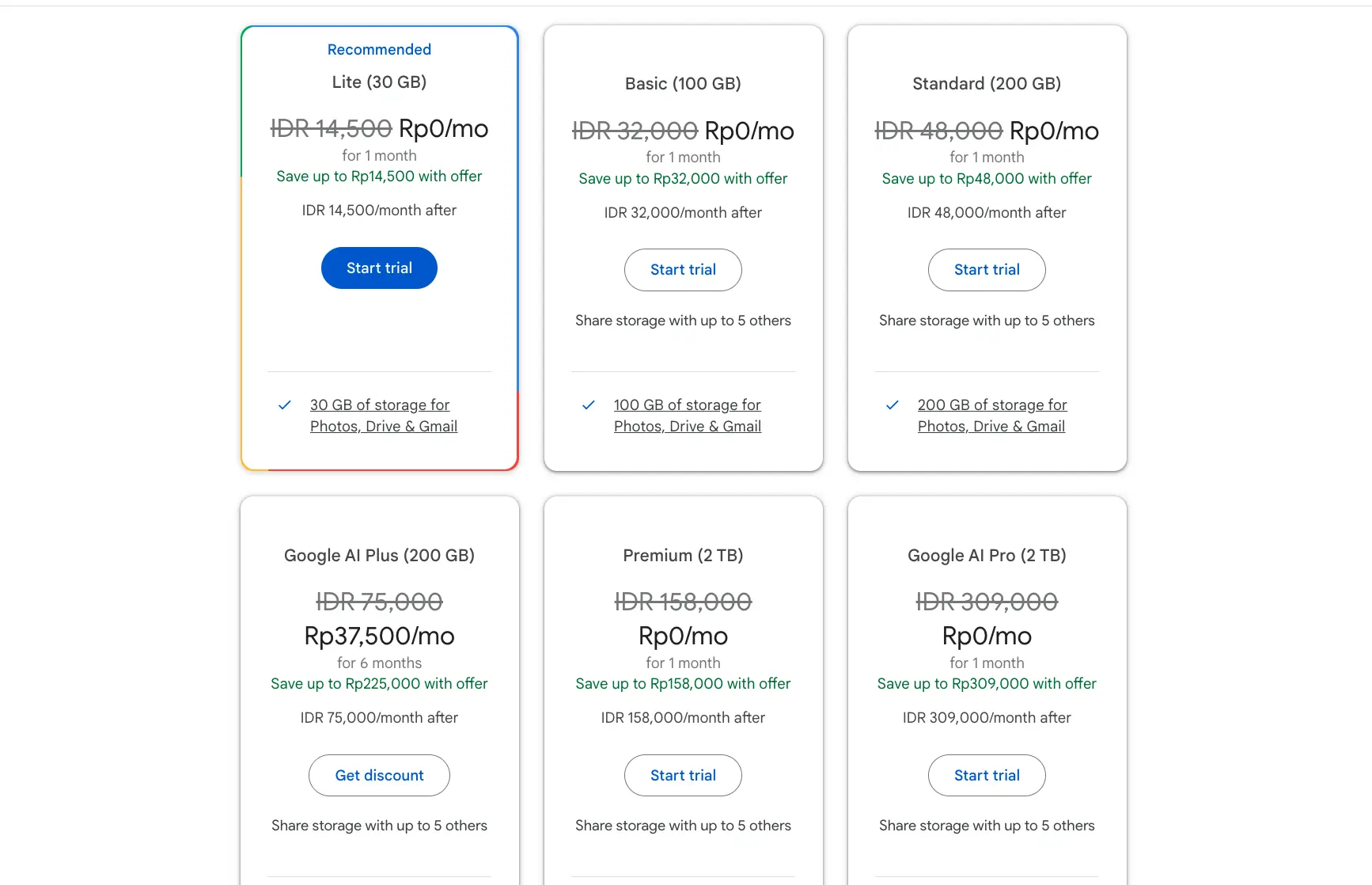Click the Lite (30 GB) plan title
The height and width of the screenshot is (885, 1372).
click(x=379, y=82)
